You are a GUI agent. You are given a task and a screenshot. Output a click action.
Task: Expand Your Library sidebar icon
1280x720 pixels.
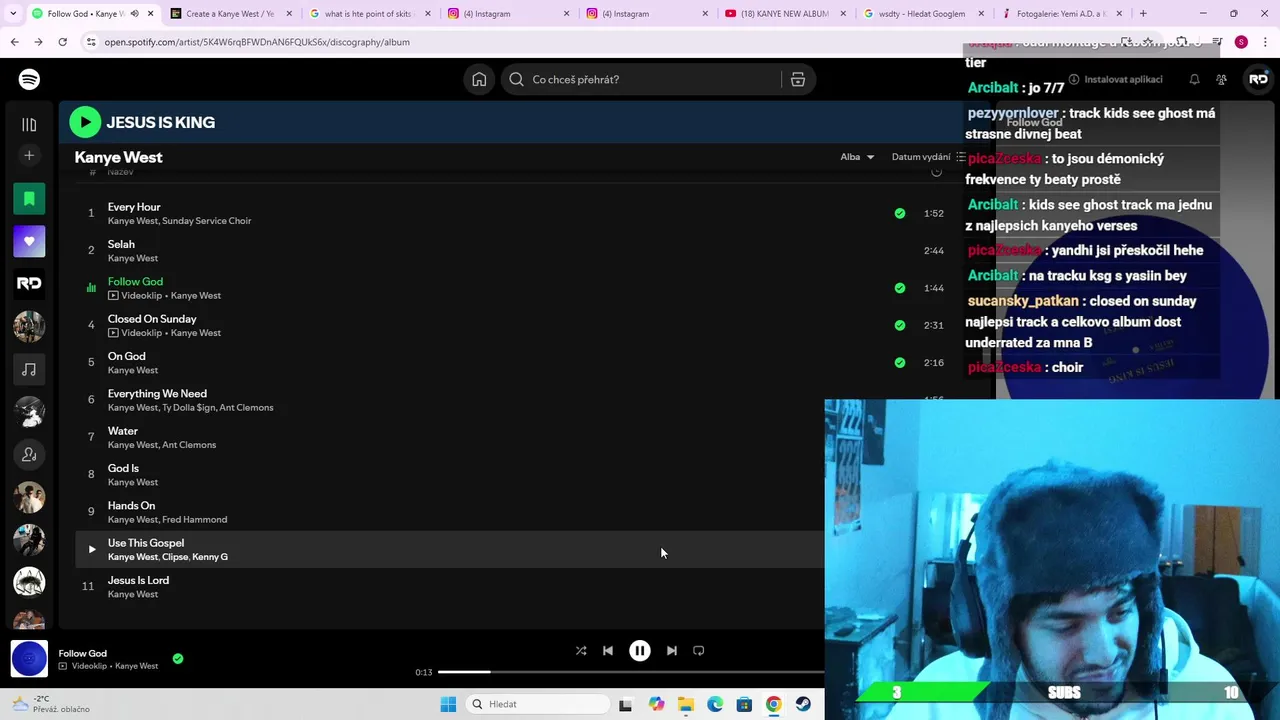pyautogui.click(x=29, y=124)
